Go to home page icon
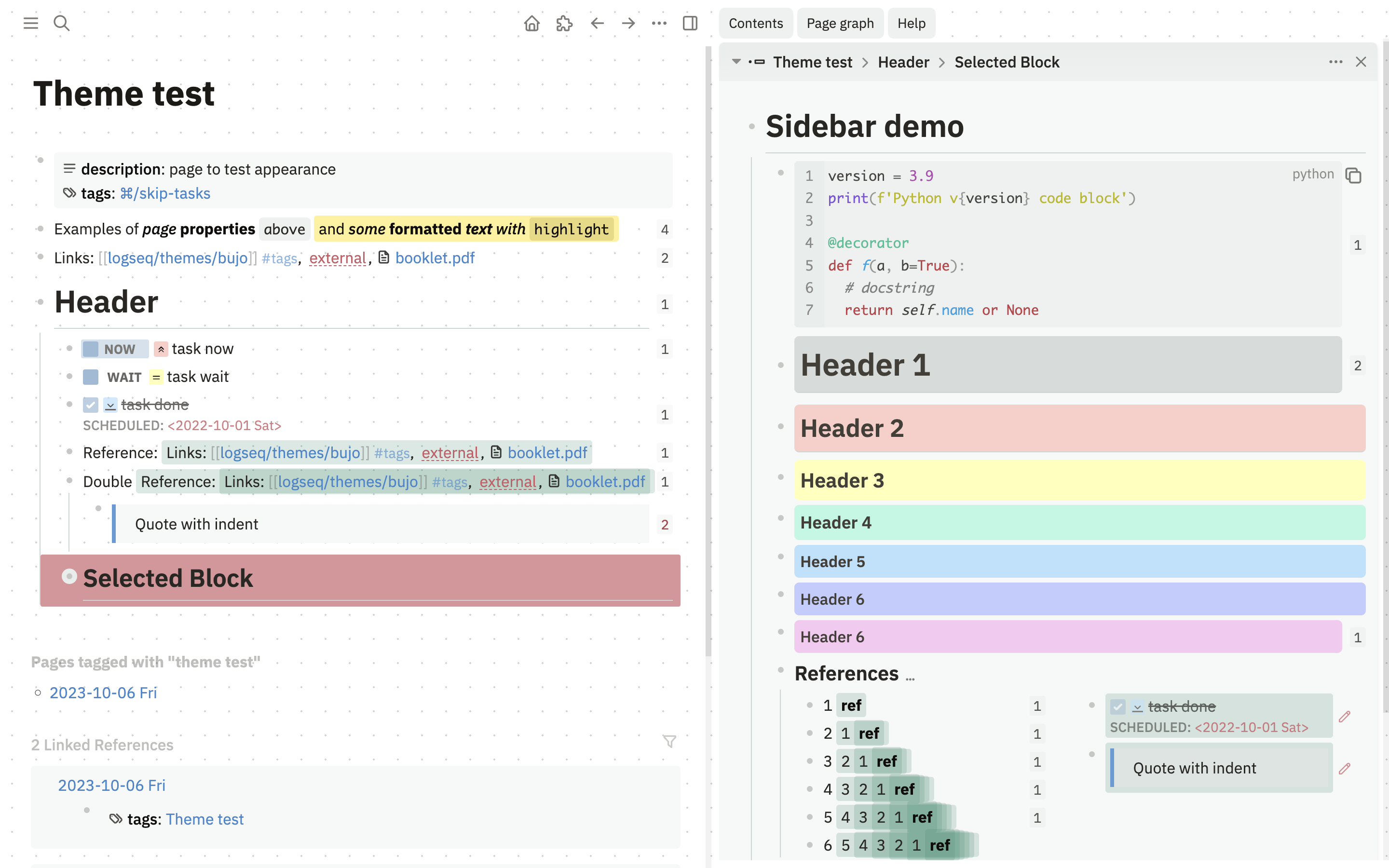This screenshot has width=1389, height=868. coord(531,23)
